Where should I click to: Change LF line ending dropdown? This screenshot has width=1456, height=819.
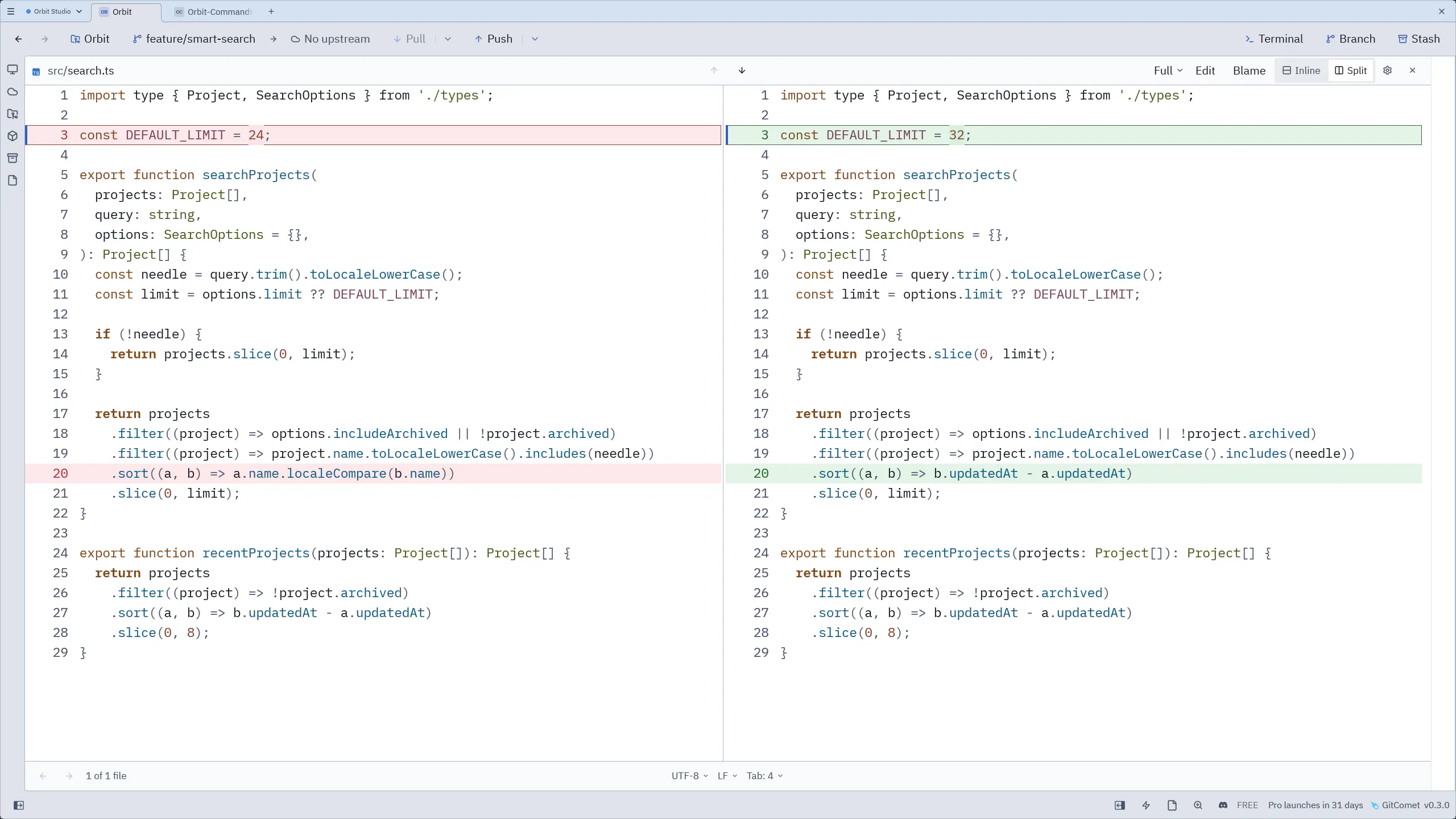727,776
